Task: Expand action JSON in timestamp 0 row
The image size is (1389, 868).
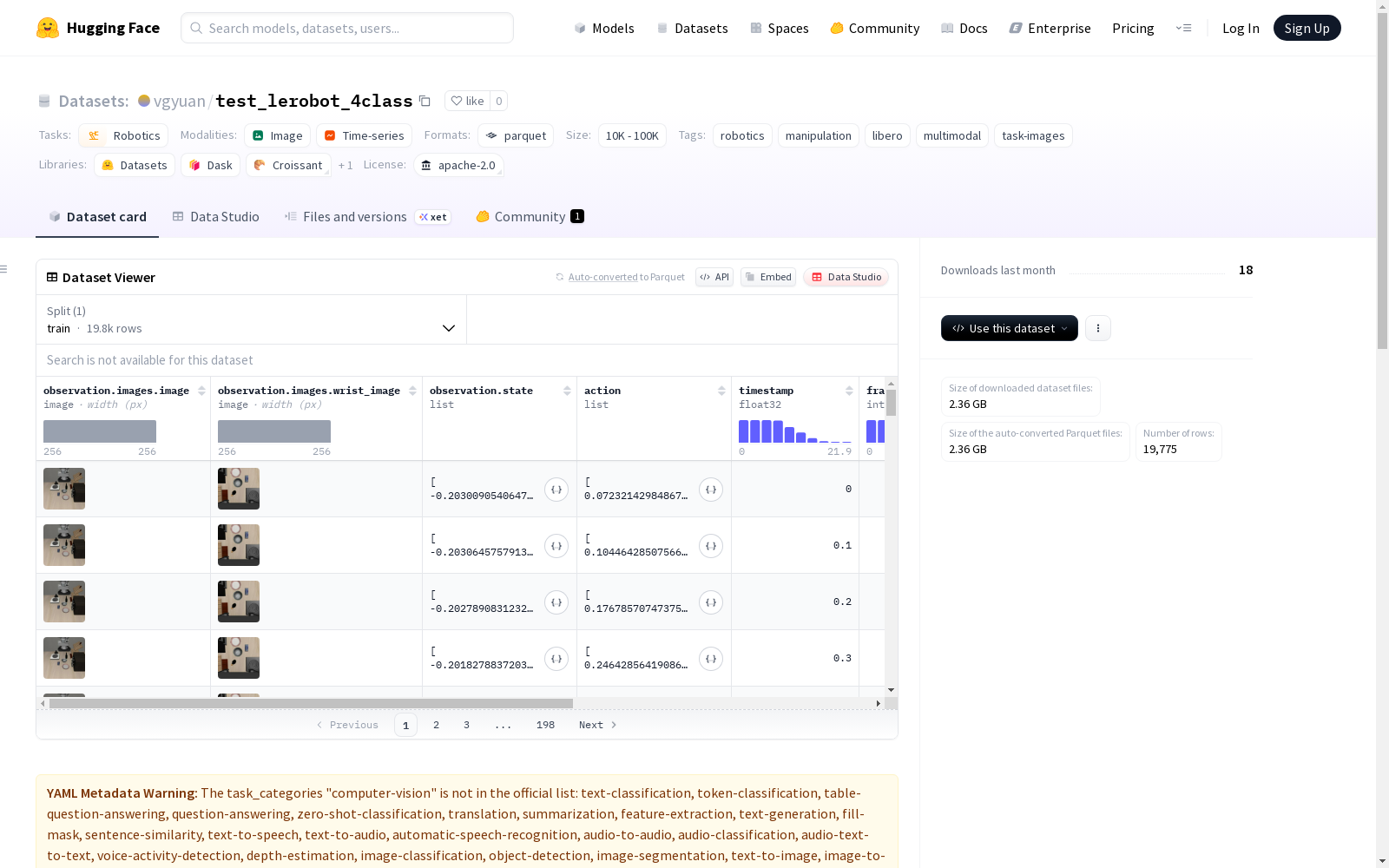Action: pos(711,490)
